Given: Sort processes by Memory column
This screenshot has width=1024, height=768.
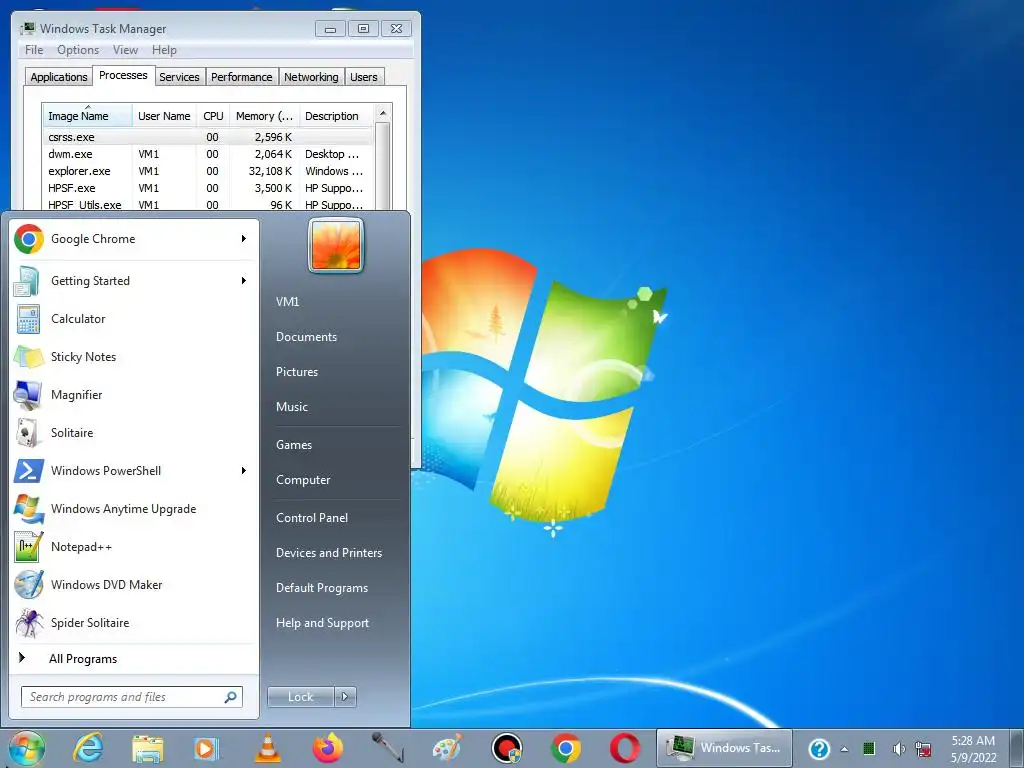Looking at the screenshot, I should coord(264,116).
